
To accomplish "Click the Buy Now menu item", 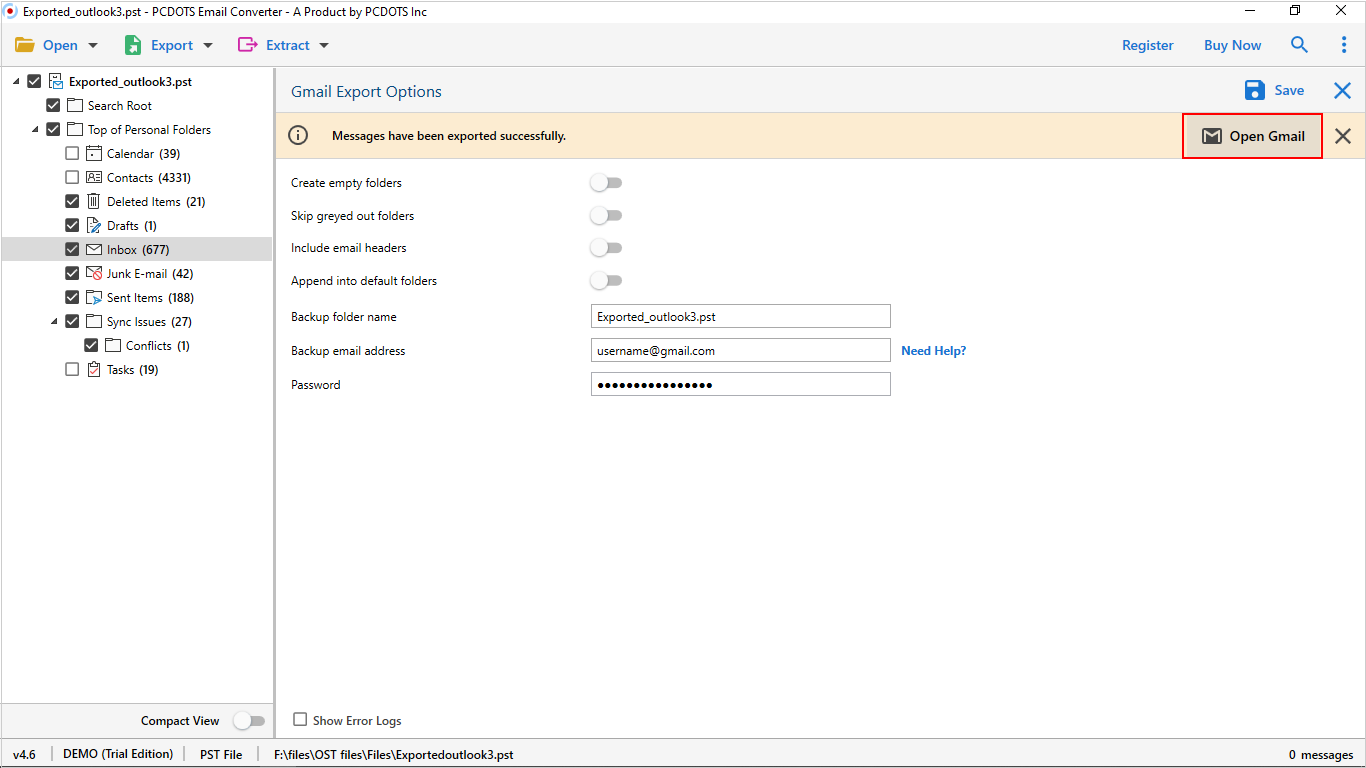I will coord(1233,45).
